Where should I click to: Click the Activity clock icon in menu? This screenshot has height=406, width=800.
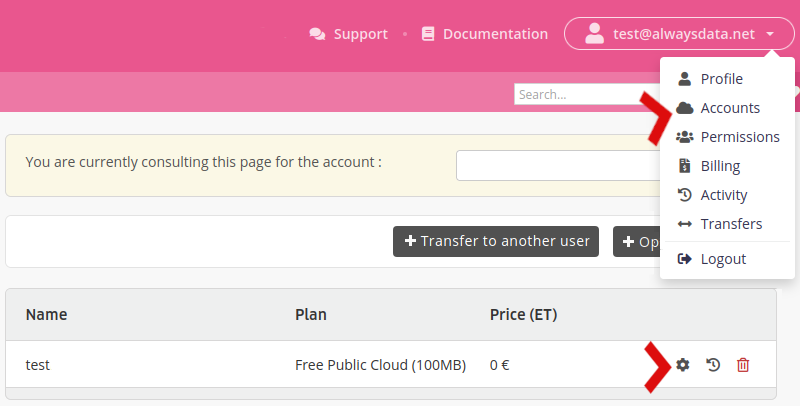[x=685, y=195]
